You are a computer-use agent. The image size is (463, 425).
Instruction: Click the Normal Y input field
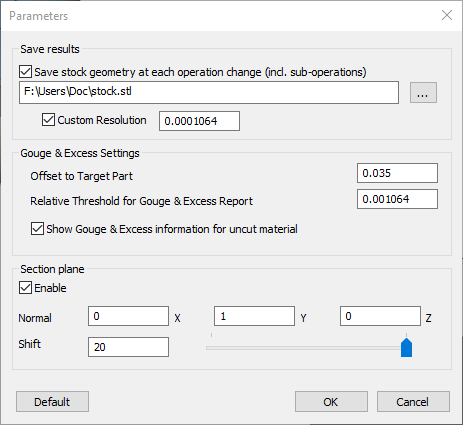coord(254,316)
